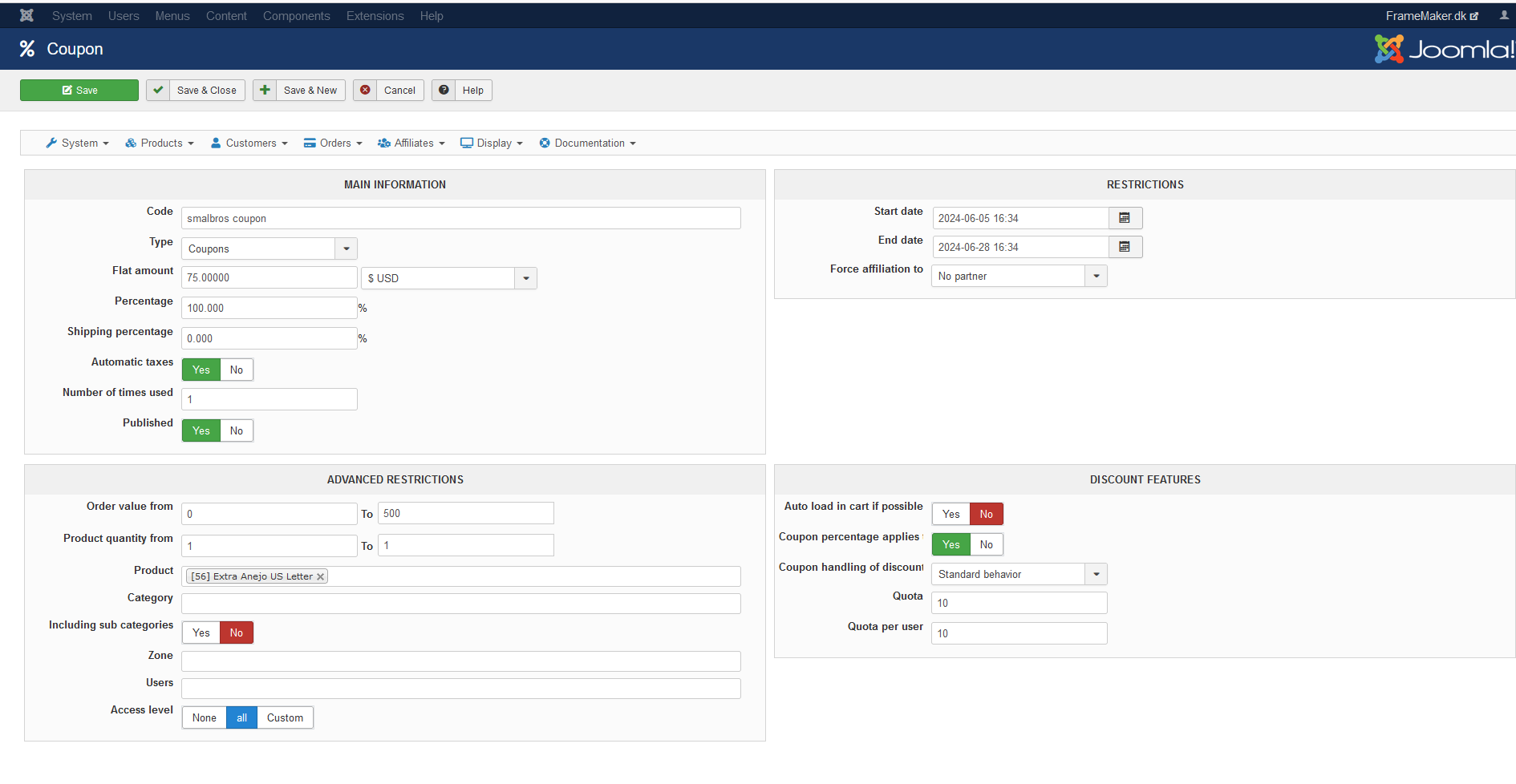1516x784 pixels.
Task: Click the Joomla logo icon in top menu
Action: 26,15
